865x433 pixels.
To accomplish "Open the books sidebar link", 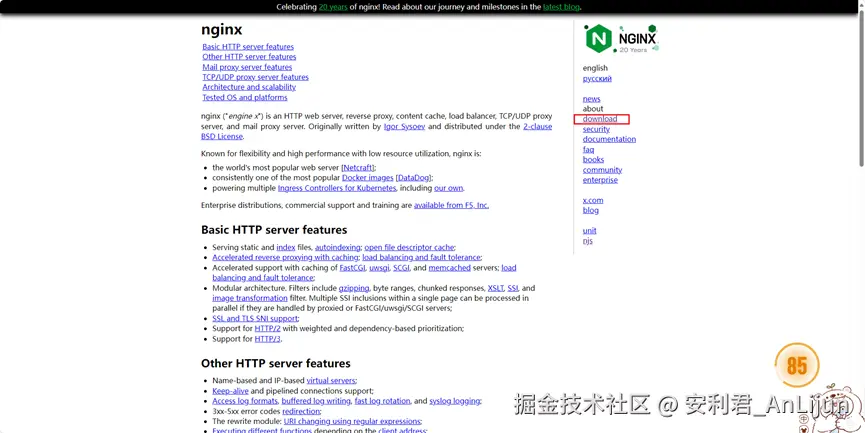I will 593,159.
